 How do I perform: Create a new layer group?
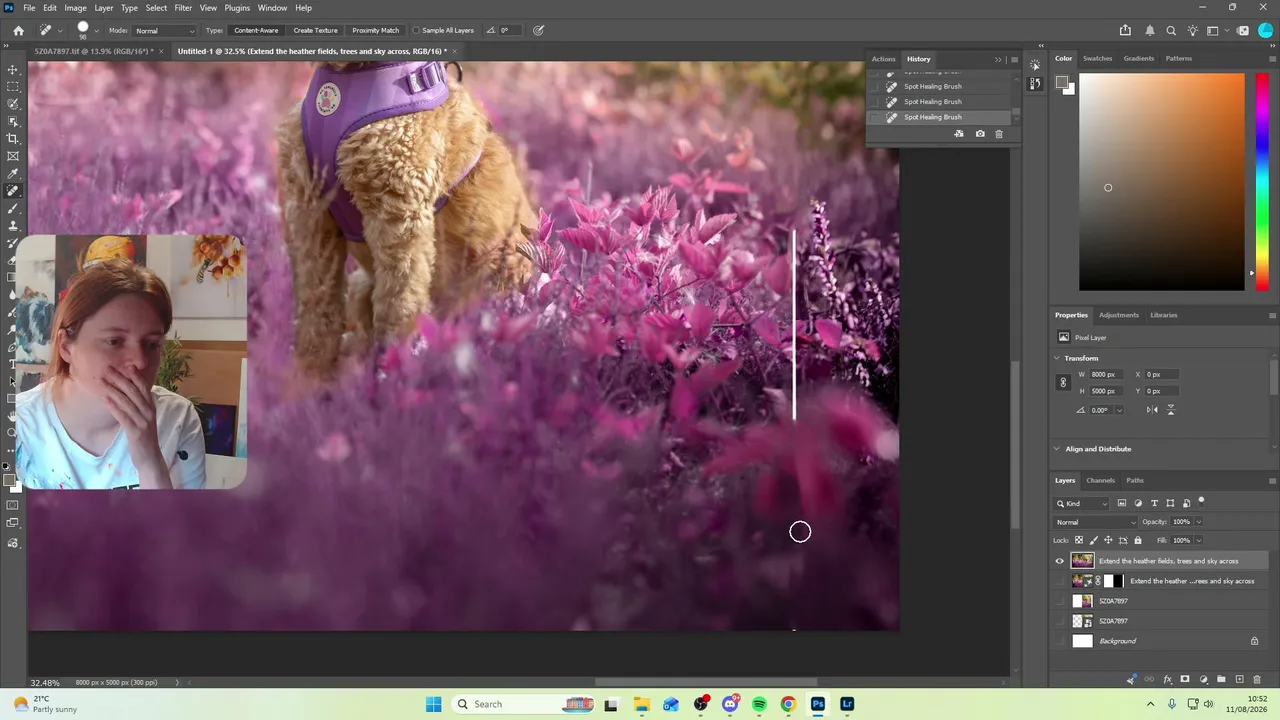pos(1221,680)
